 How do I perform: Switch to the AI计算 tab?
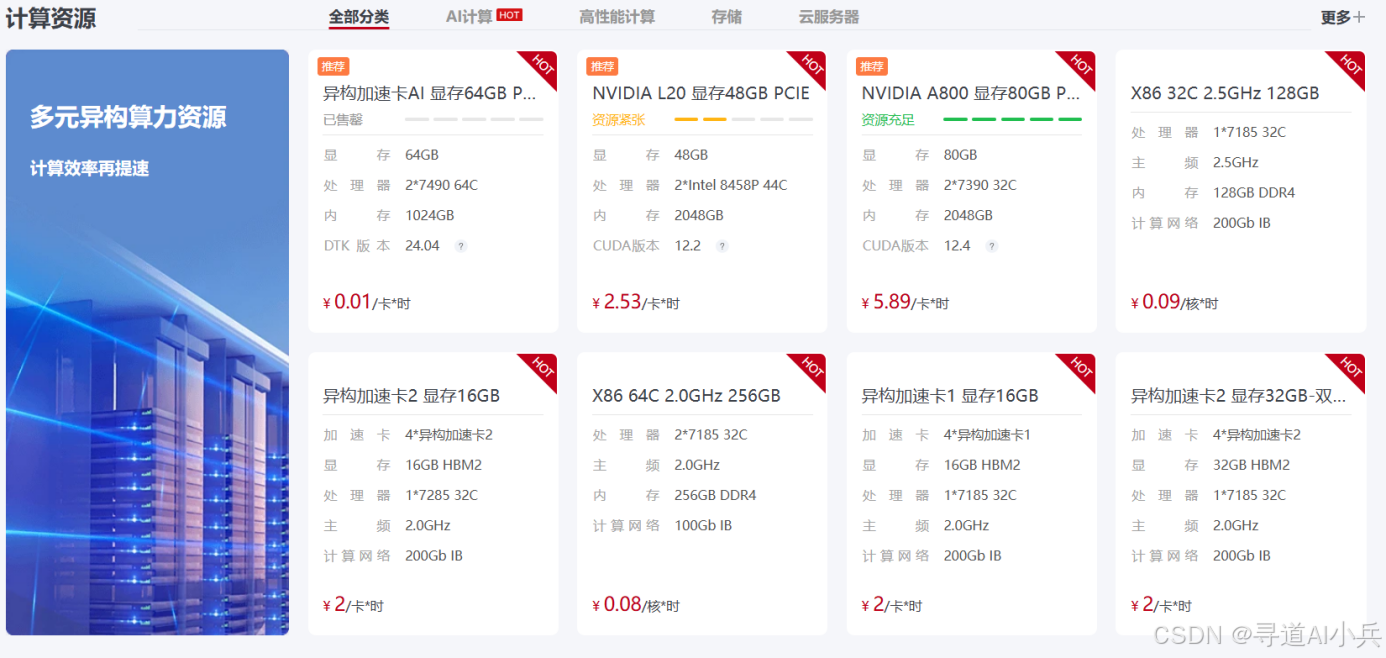point(469,17)
